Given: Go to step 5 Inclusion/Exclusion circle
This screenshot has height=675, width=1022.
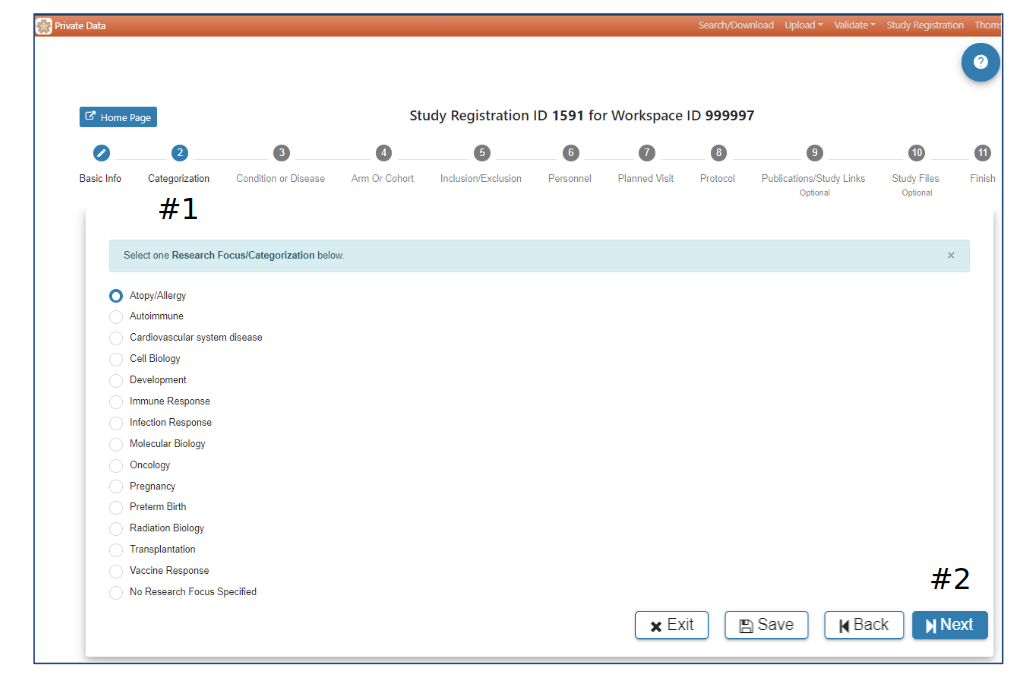Looking at the screenshot, I should tap(482, 153).
